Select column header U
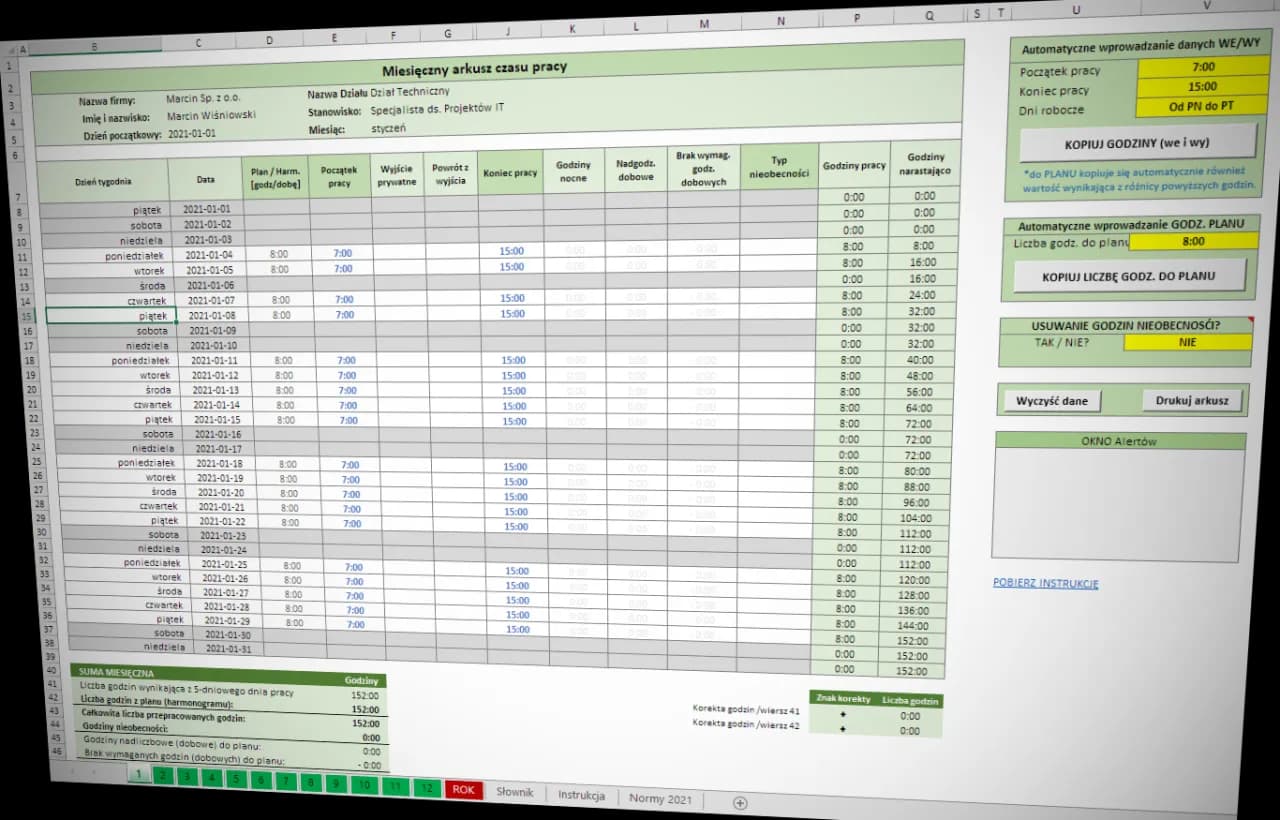The width and height of the screenshot is (1280, 820). coord(1076,10)
